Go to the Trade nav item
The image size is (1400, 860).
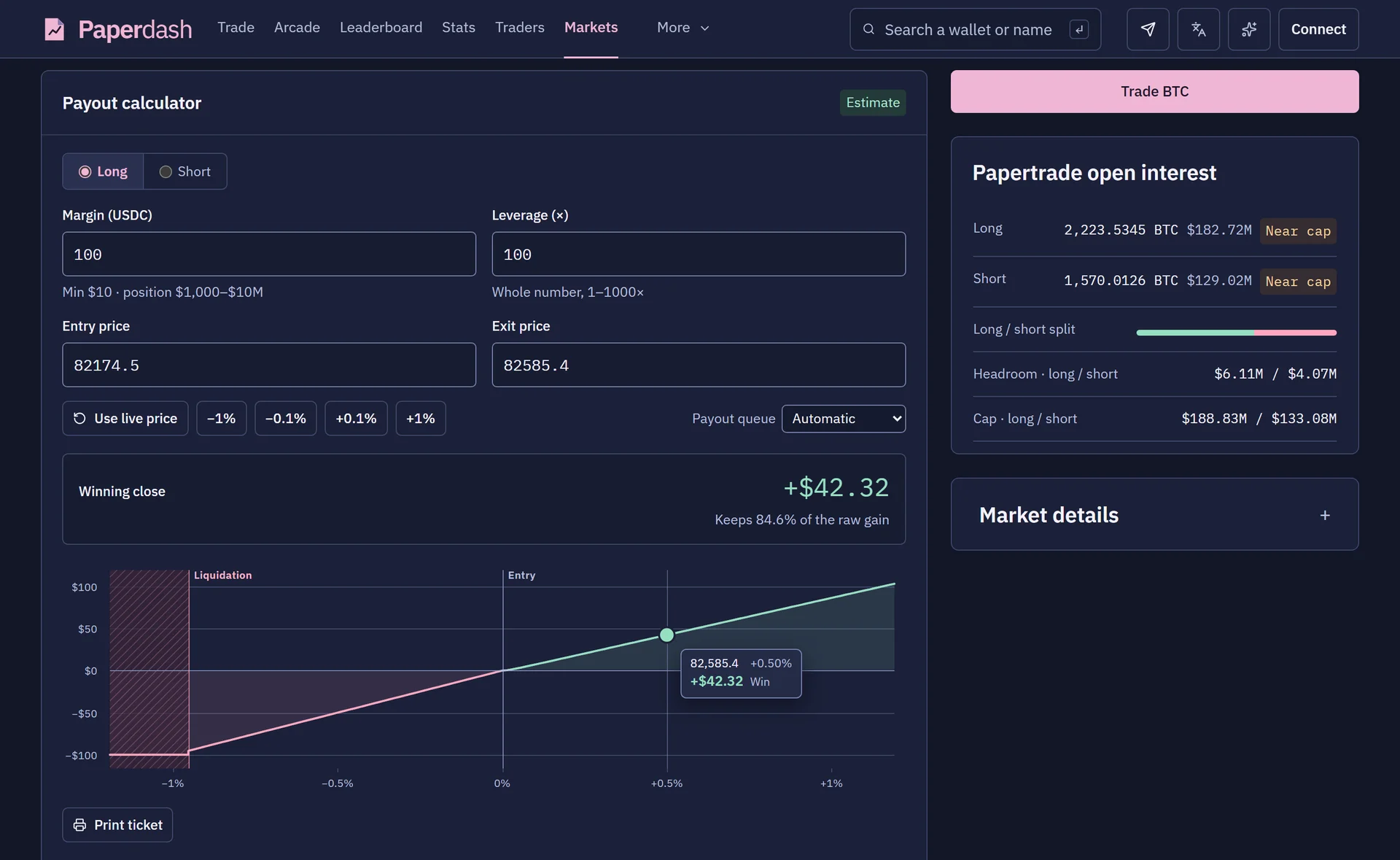coord(236,28)
